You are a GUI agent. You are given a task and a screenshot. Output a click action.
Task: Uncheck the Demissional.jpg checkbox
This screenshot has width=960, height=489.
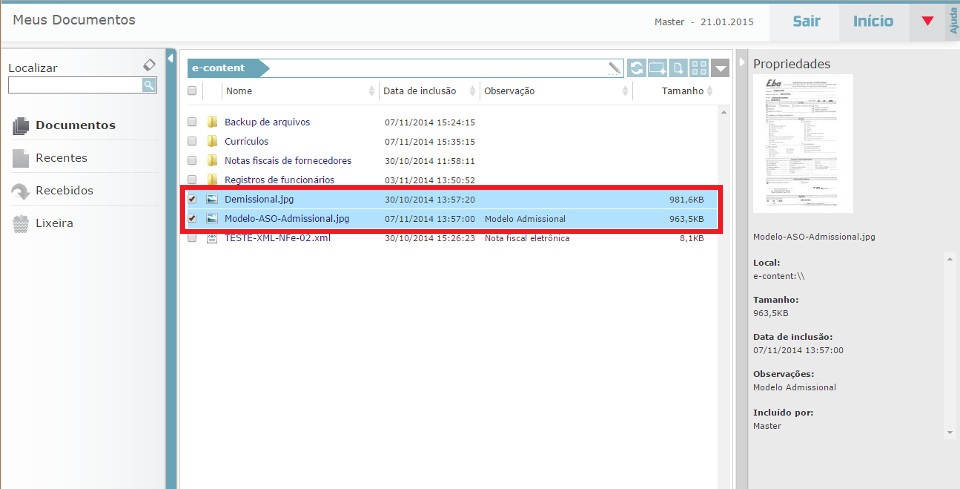[x=192, y=199]
